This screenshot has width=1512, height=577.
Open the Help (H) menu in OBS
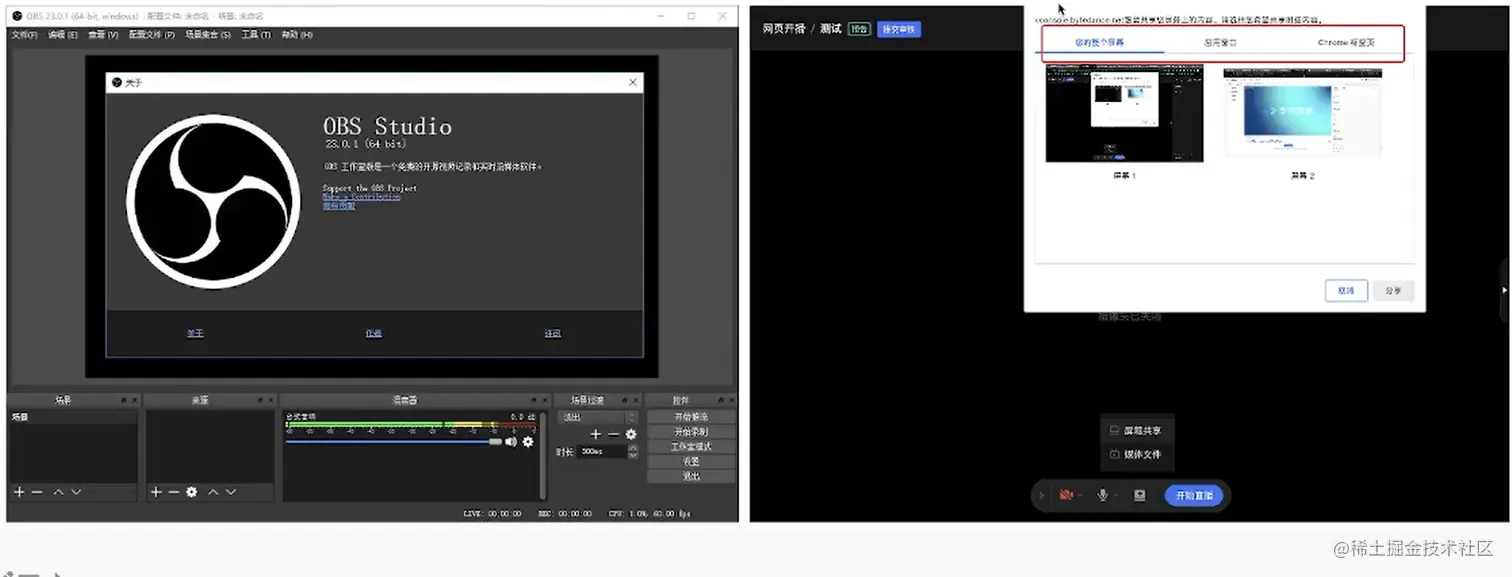click(296, 35)
